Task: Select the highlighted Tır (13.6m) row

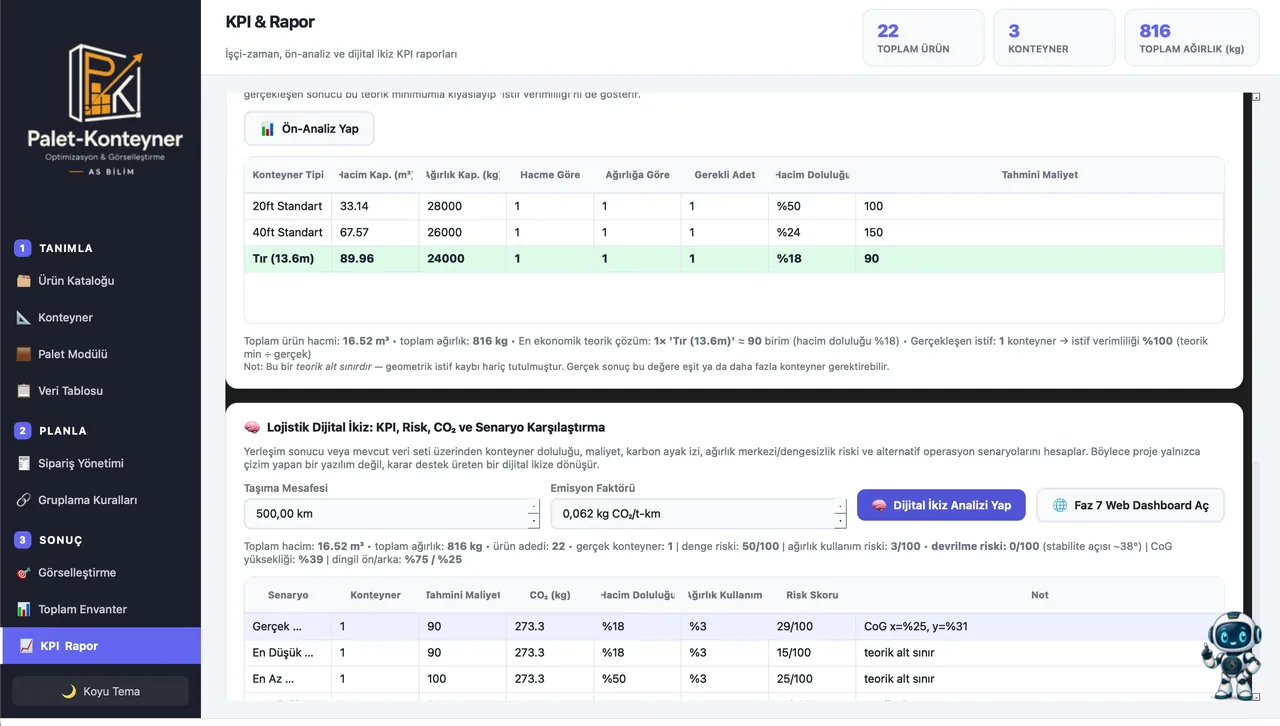Action: [x=734, y=258]
